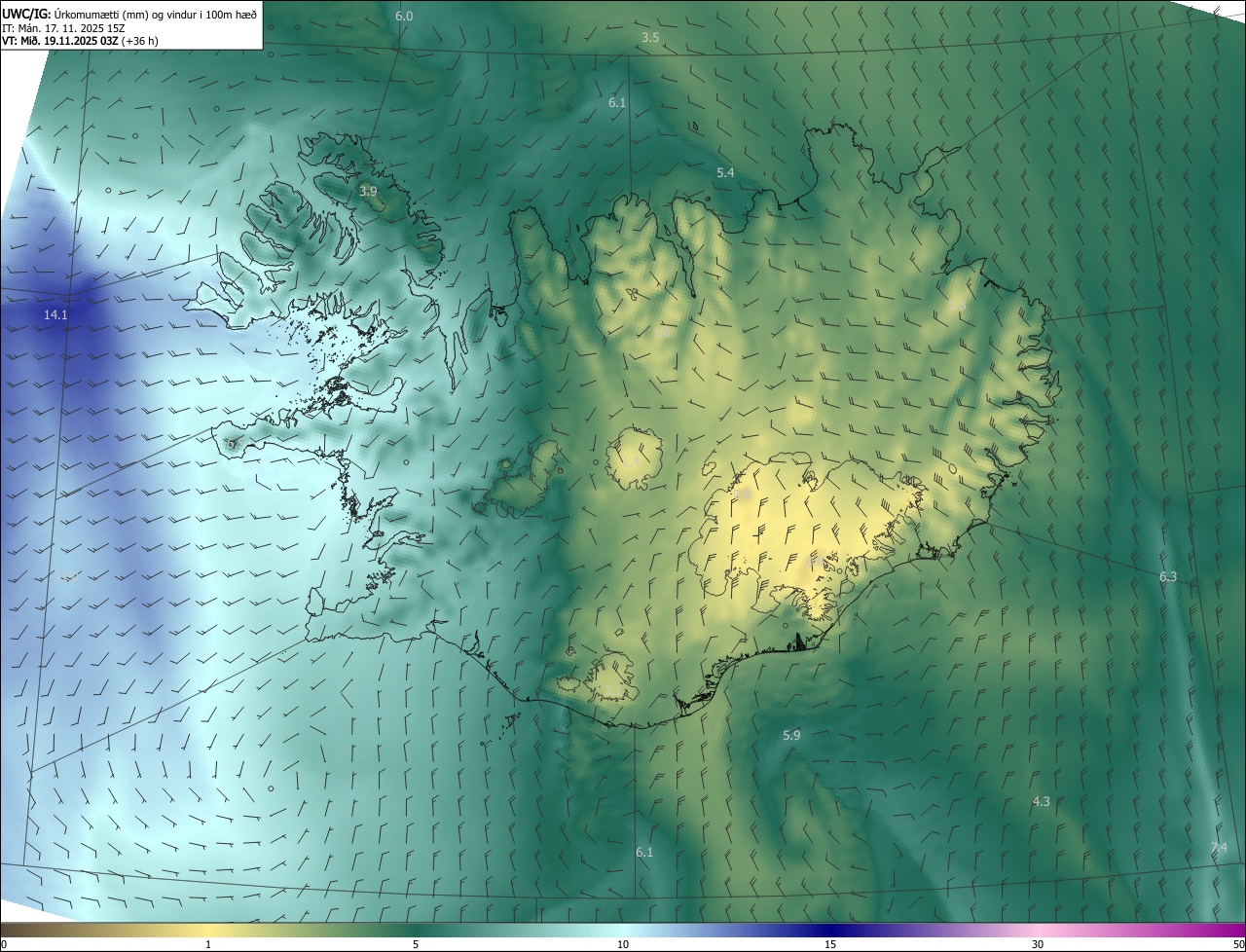Select the 'VT: Mið. 19.11.2025 03Z (+36 h)' line
Image resolution: width=1246 pixels, height=952 pixels.
[x=80, y=41]
